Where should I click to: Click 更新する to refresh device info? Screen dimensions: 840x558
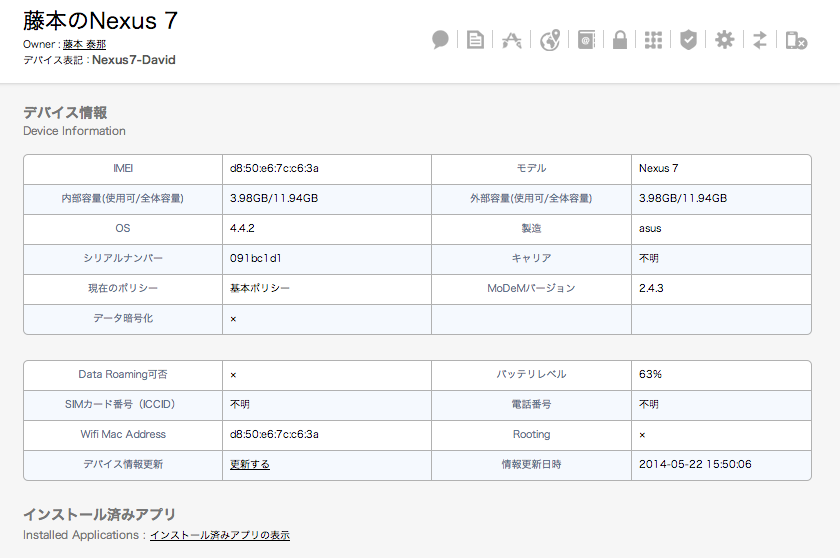[x=250, y=464]
